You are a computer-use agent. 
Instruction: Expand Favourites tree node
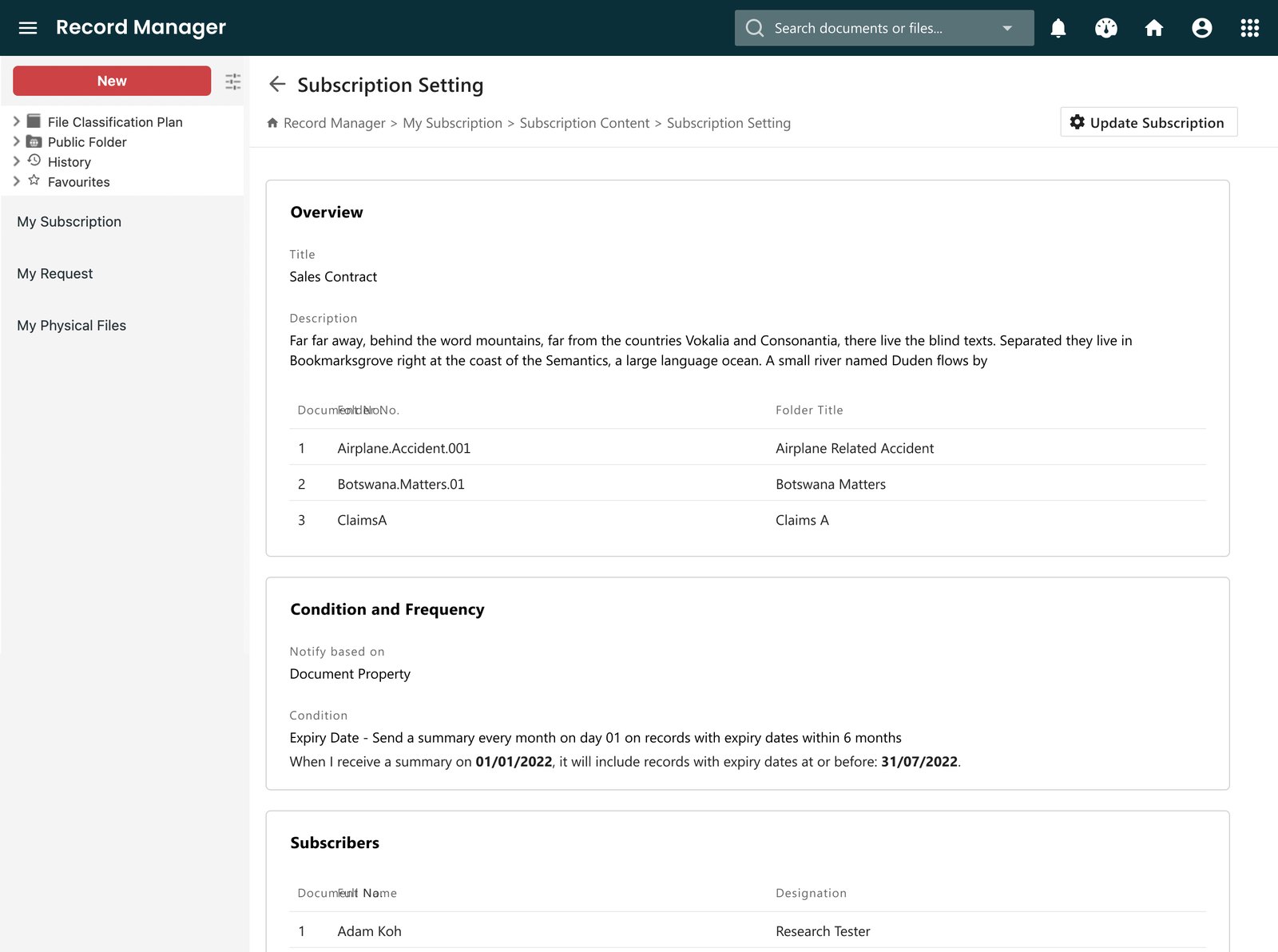[x=16, y=181]
